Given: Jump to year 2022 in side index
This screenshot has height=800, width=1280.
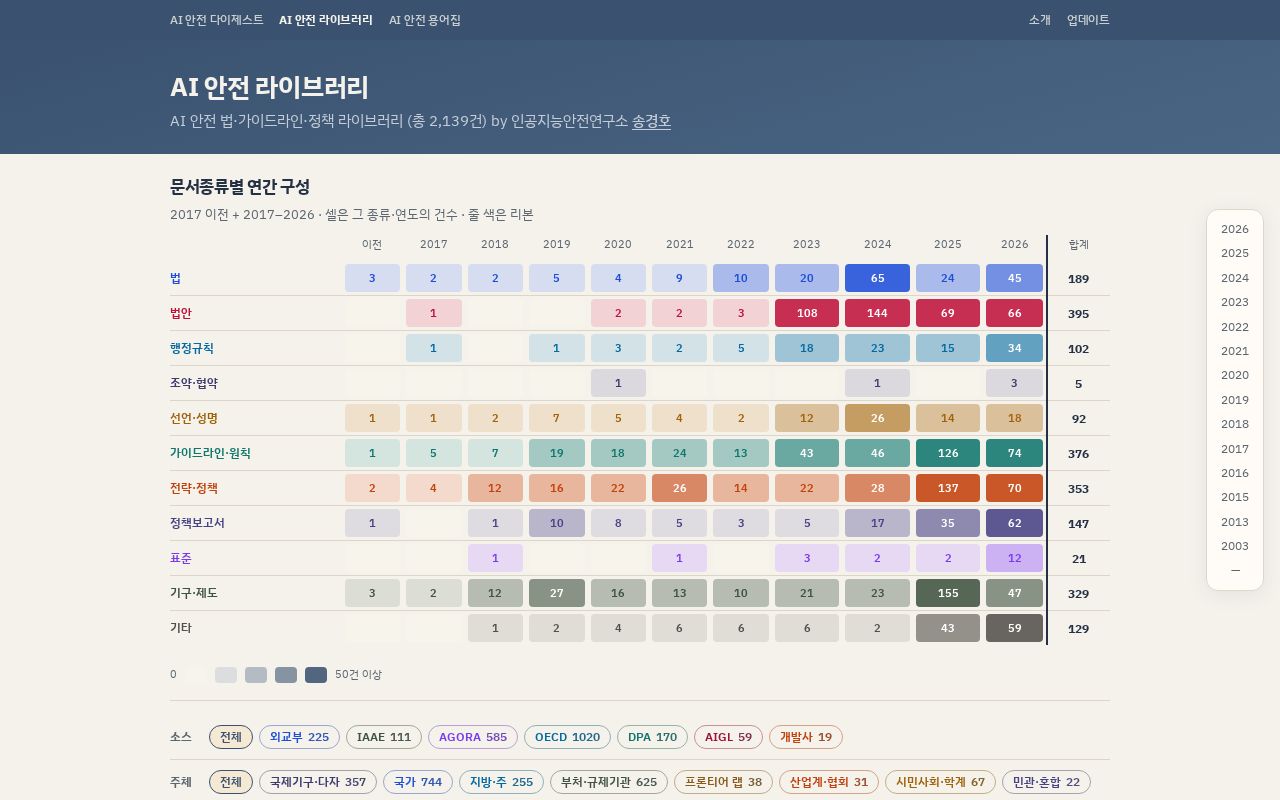Looking at the screenshot, I should tap(1235, 327).
